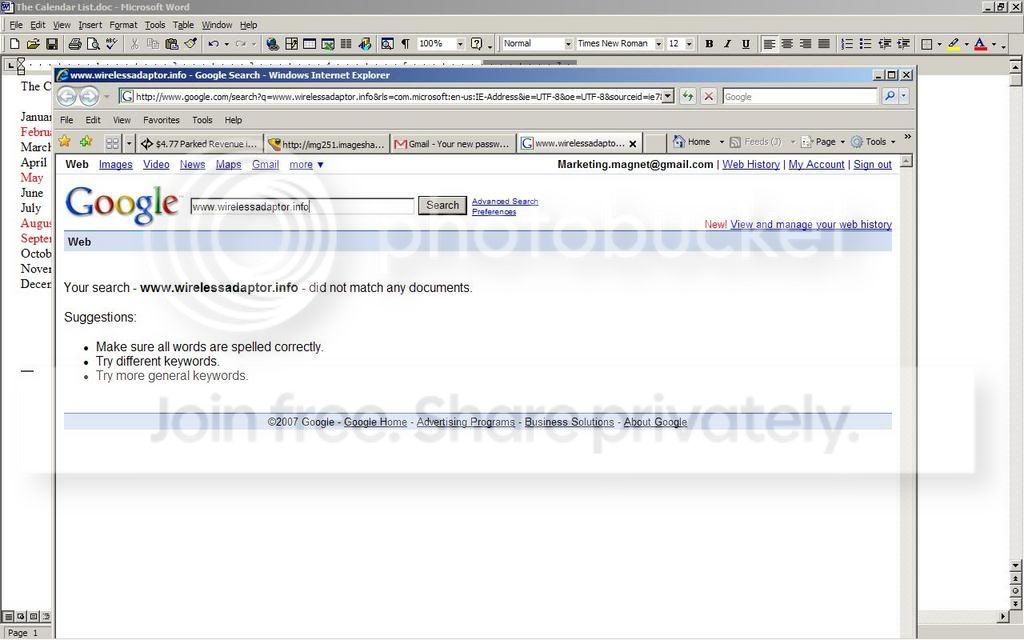Viewport: 1024px width, 640px height.
Task: Apply bulleted list in Word
Action: (865, 44)
